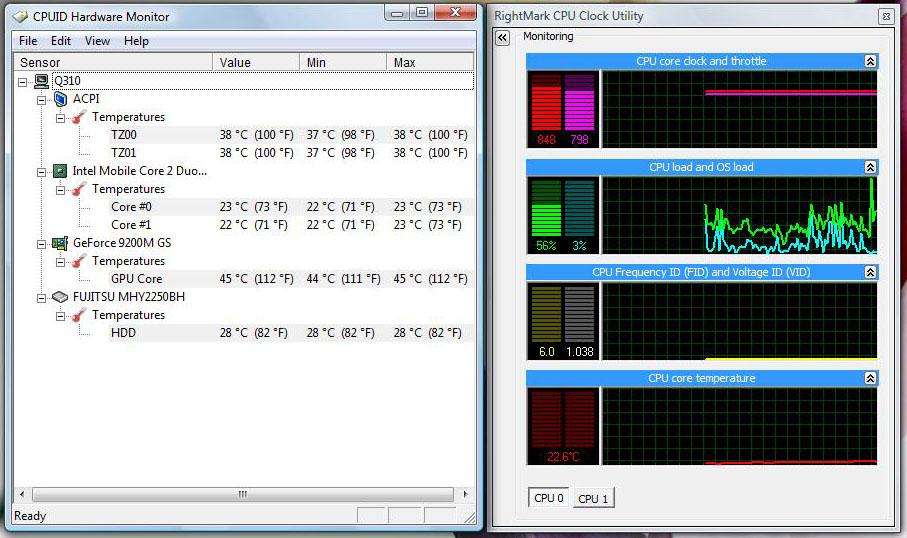Select the FUJITSU MHY2250BH label
This screenshot has height=538, width=907.
point(128,297)
